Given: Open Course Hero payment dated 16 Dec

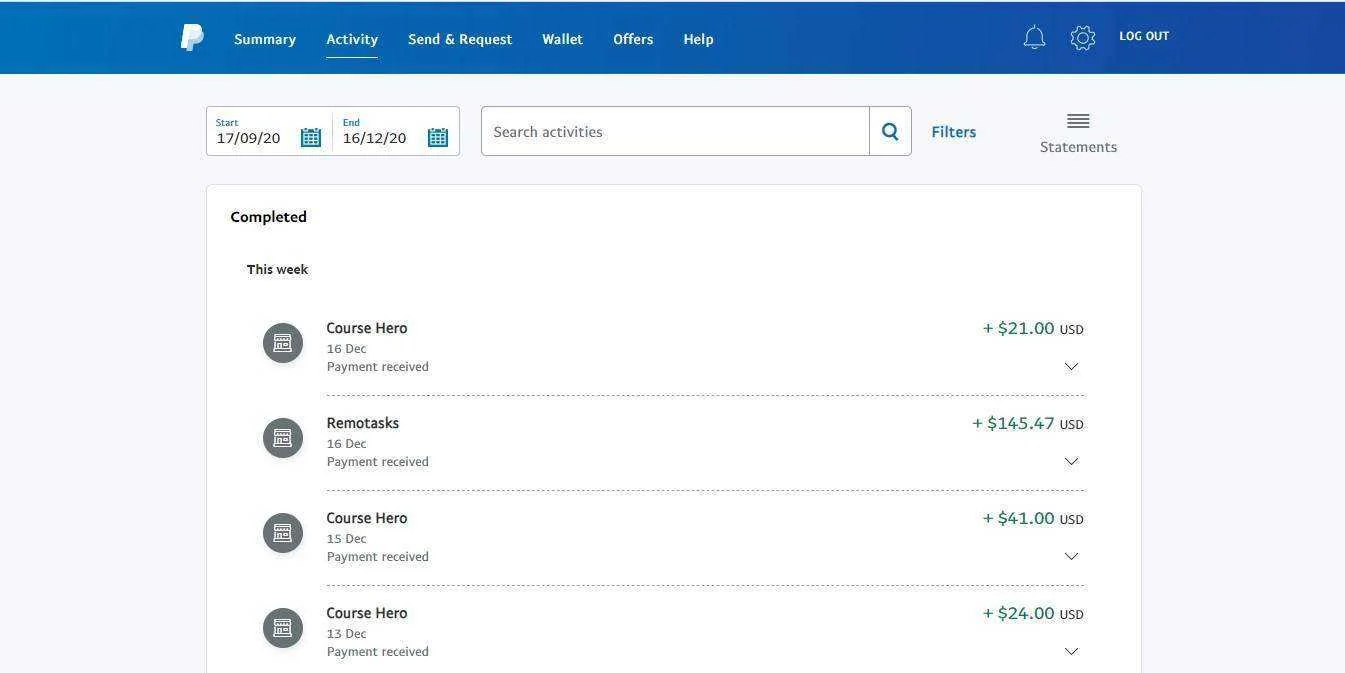Looking at the screenshot, I should (x=366, y=328).
